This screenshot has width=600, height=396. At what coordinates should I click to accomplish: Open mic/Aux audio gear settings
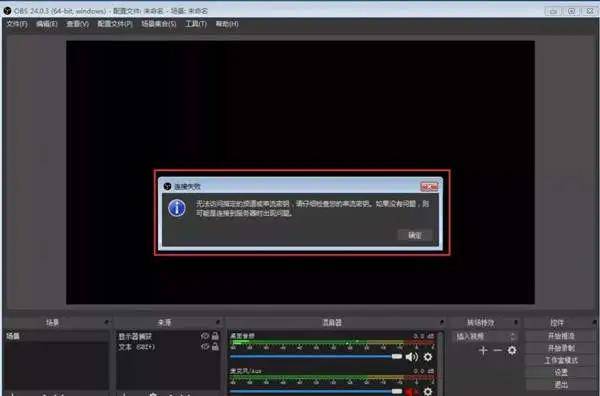pos(428,391)
